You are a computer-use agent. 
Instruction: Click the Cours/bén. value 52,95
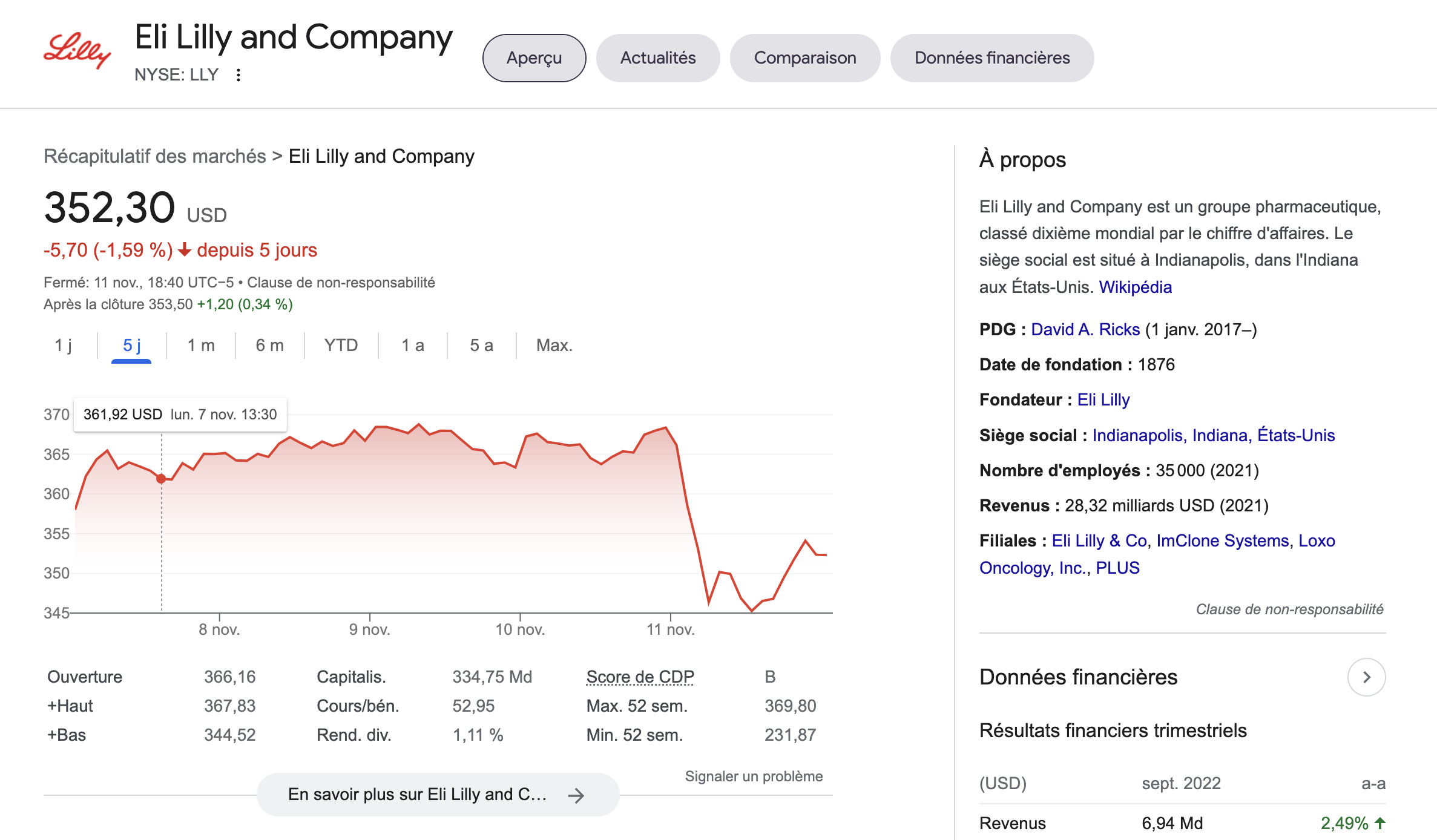click(473, 706)
